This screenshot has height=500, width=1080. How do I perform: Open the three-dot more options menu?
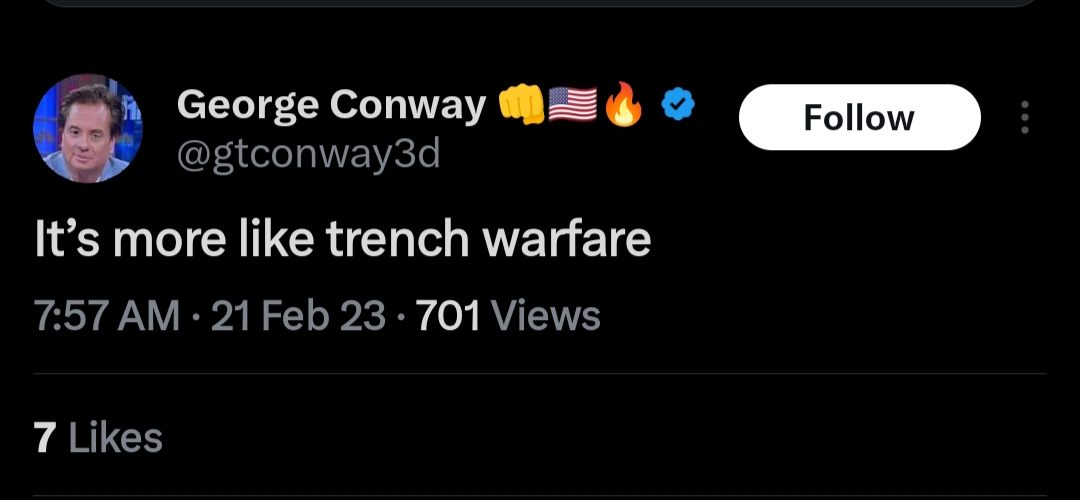point(1023,117)
